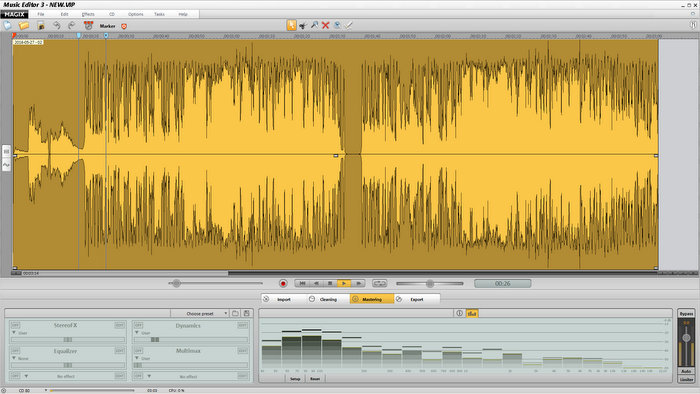Screen dimensions: 700x394
Task: Fast forward the playback
Action: pos(358,283)
